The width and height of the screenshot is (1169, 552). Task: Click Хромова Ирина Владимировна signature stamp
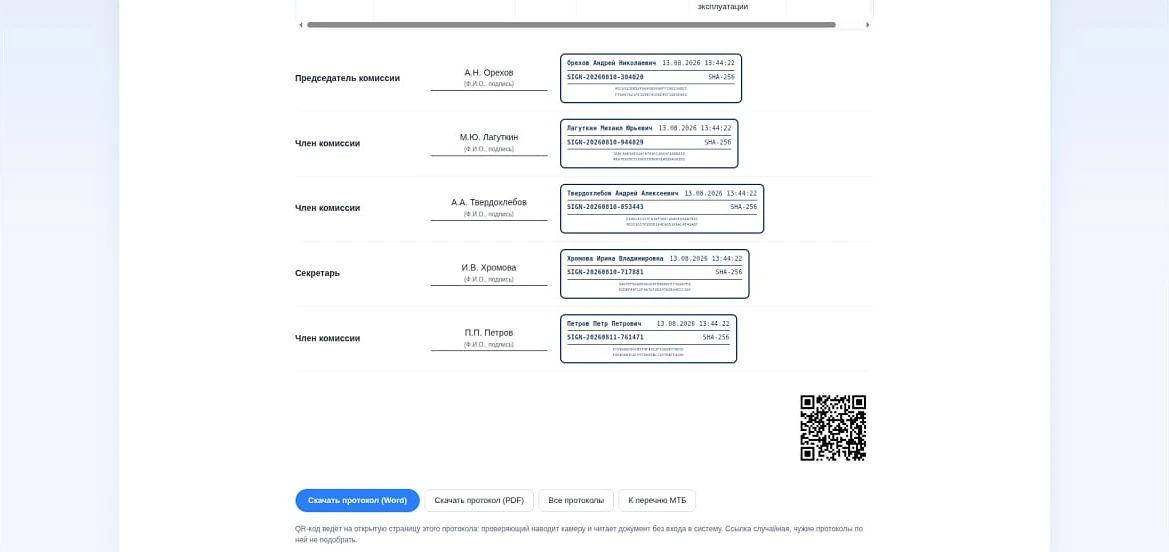pyautogui.click(x=655, y=274)
